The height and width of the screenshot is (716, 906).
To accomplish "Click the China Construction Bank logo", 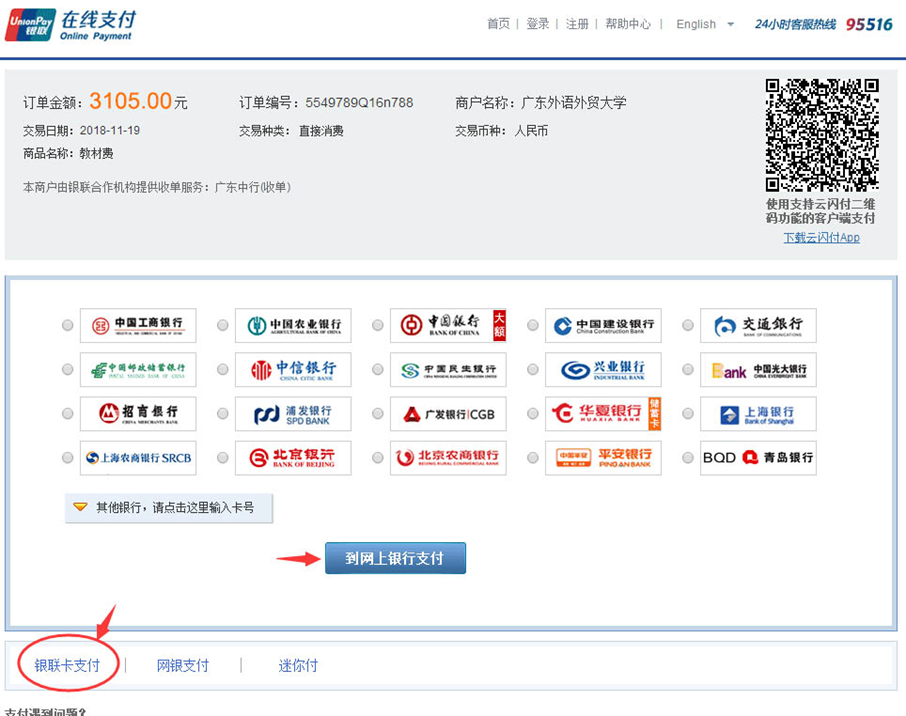I will coord(603,325).
